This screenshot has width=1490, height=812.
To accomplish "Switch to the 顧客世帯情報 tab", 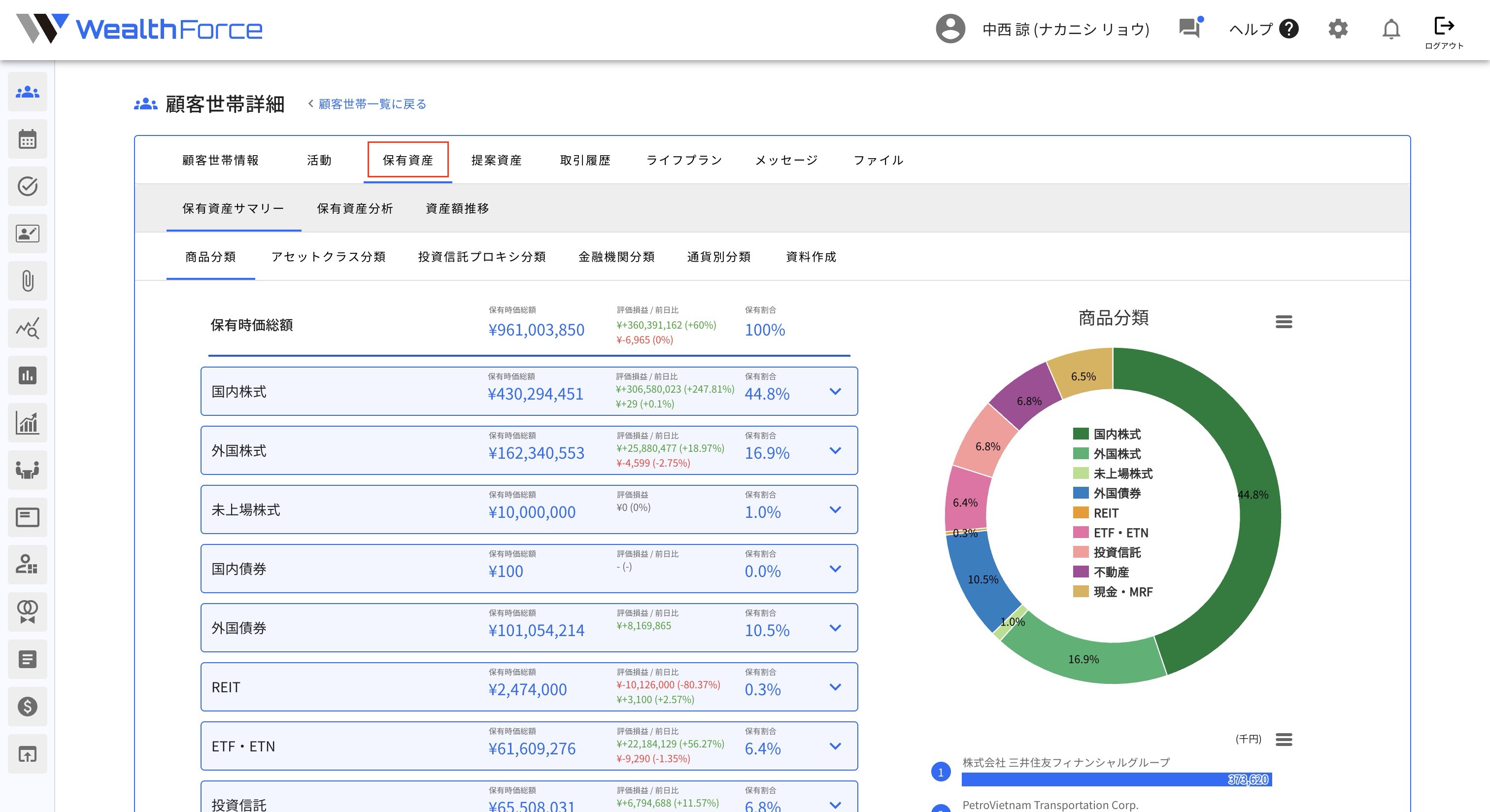I will coord(220,160).
